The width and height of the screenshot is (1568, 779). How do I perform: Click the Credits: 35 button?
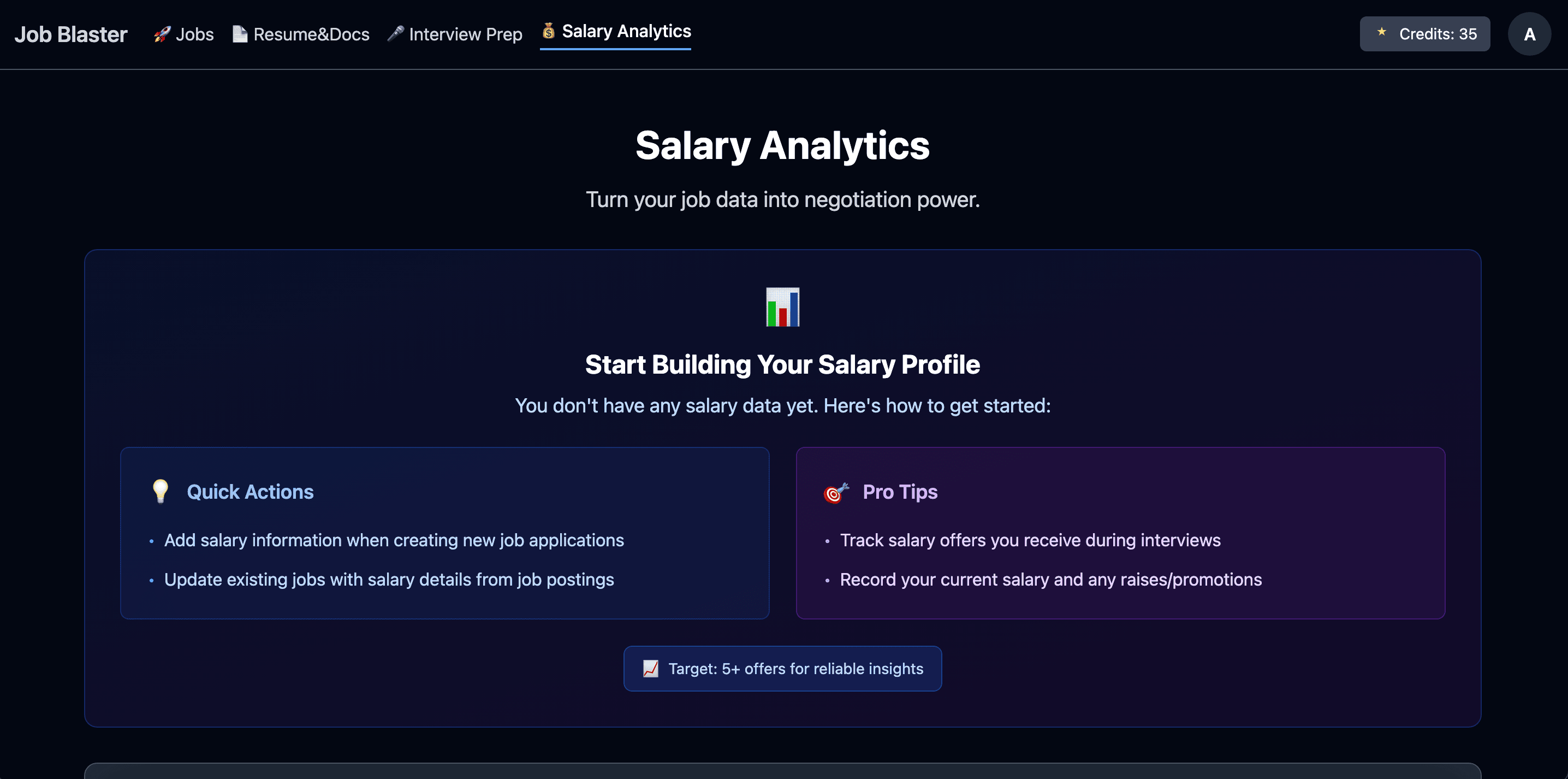point(1424,33)
